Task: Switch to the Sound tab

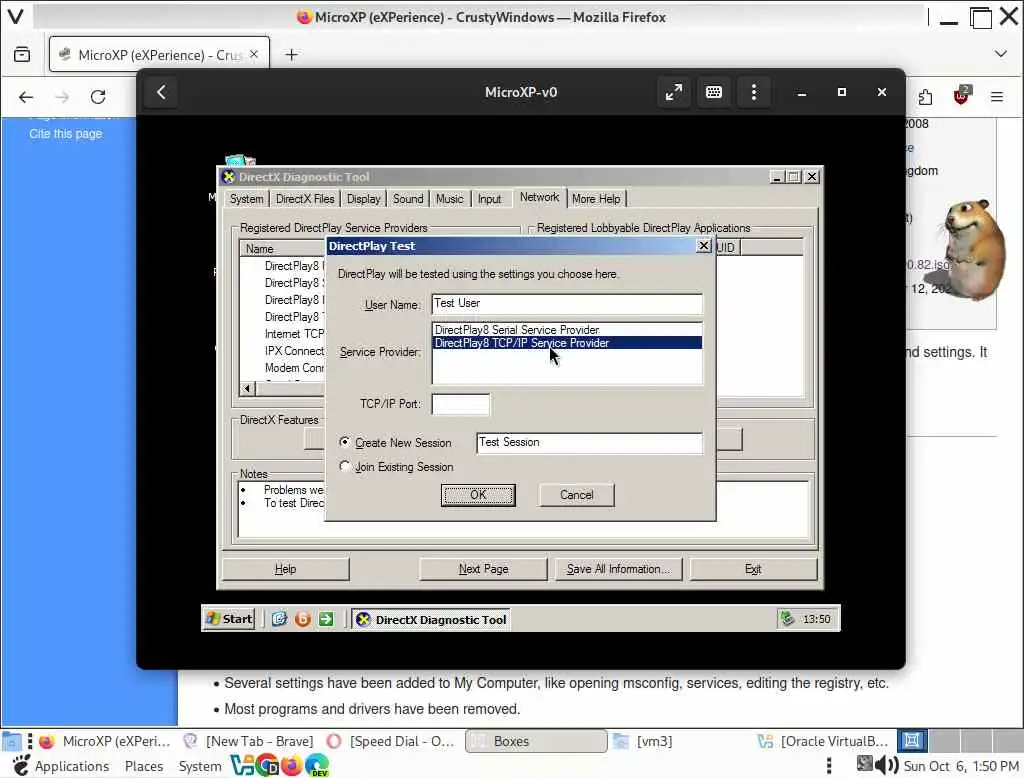Action: click(x=408, y=199)
